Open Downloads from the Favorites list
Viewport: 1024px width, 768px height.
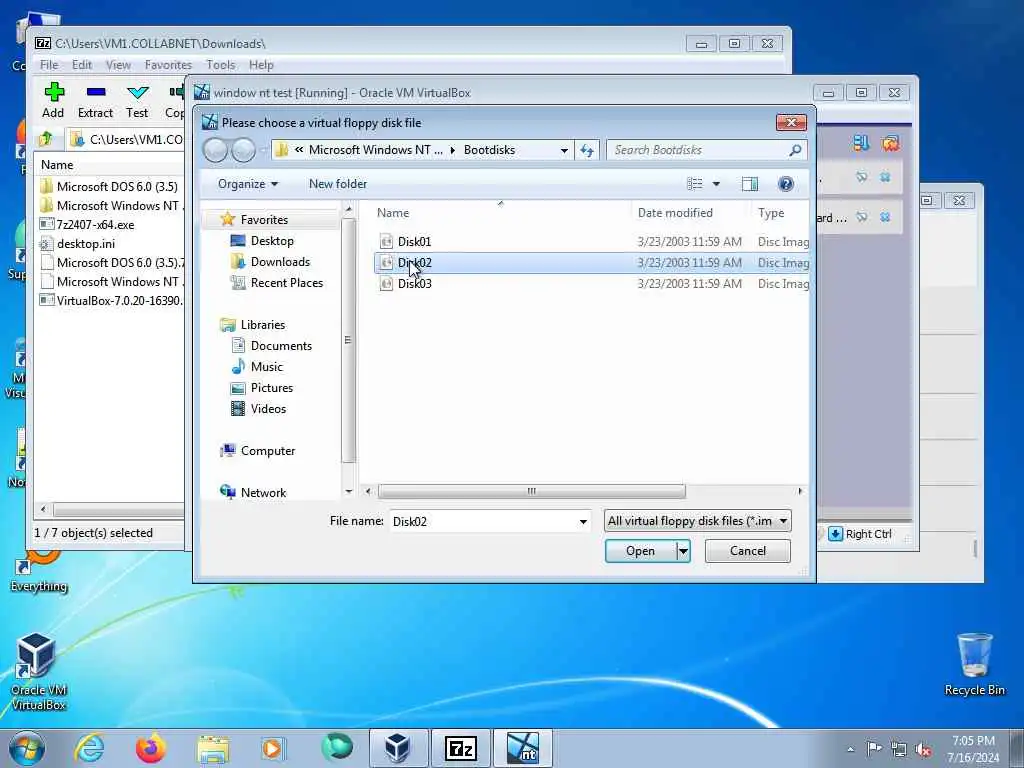tap(280, 262)
